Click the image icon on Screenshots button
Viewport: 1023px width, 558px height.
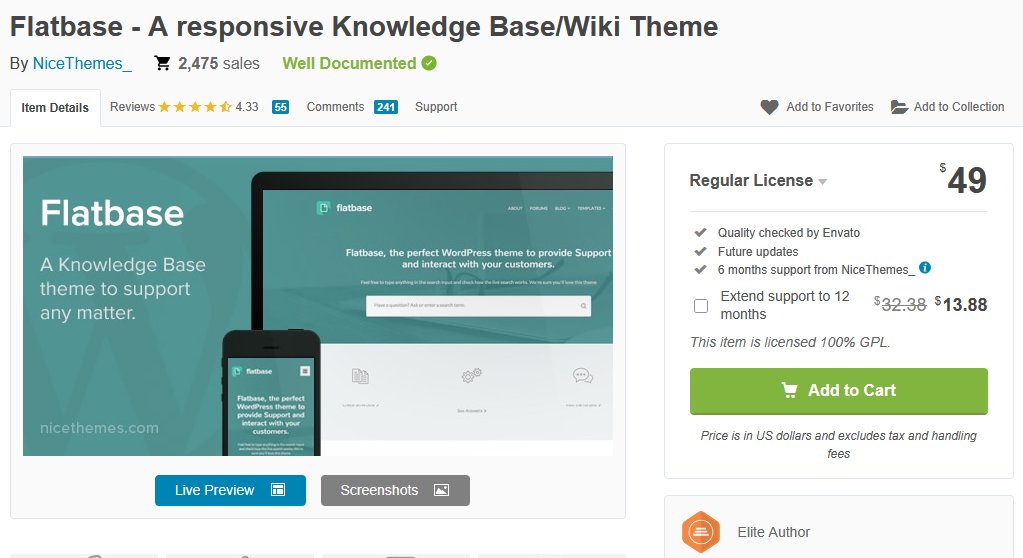point(442,490)
